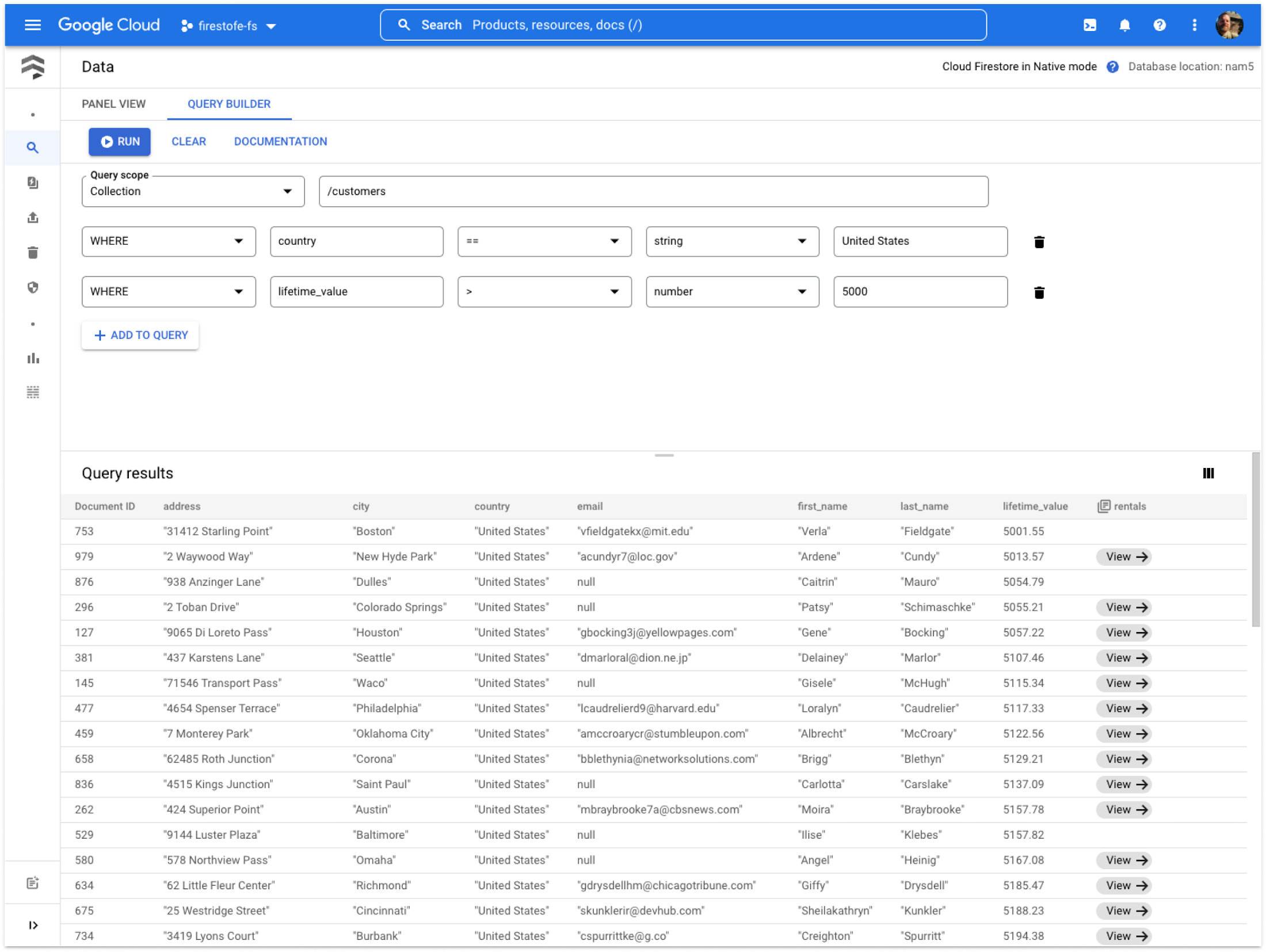The height and width of the screenshot is (952, 1266).
Task: Switch to Query Builder tab
Action: [x=229, y=104]
